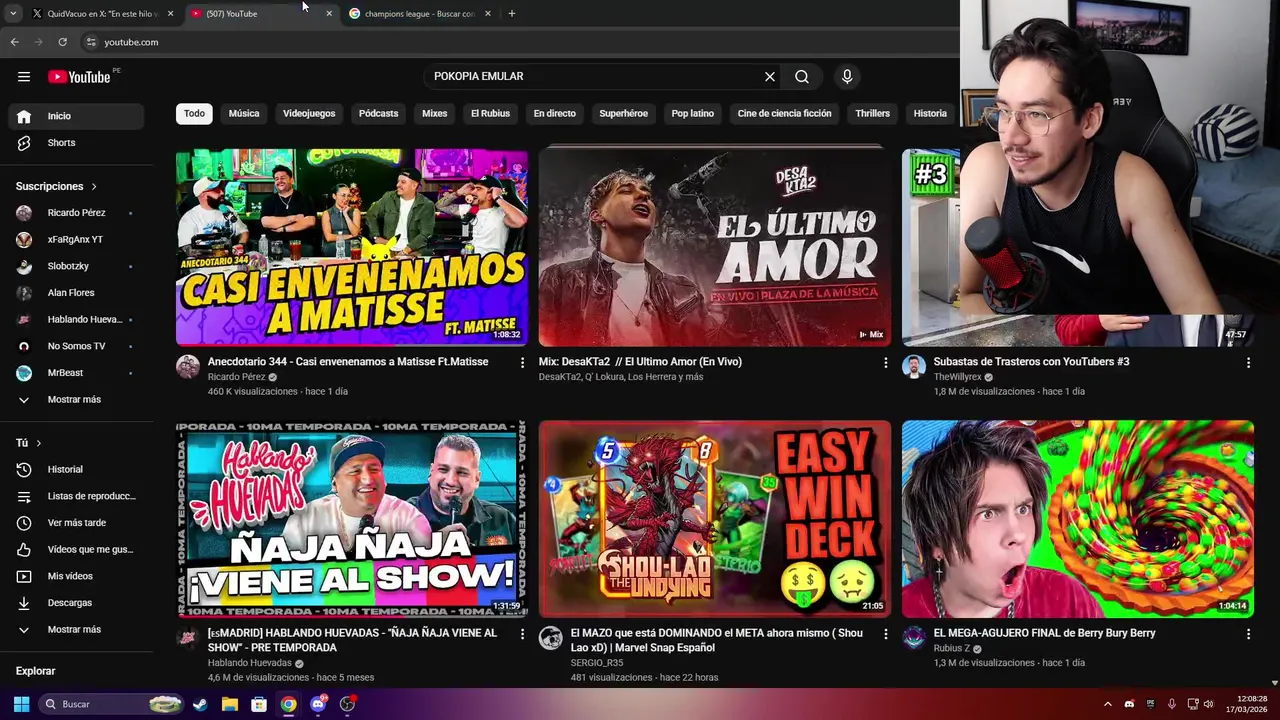Open Ricardo Pérez channel avatar under video
The image size is (1280, 720).
coord(188,366)
